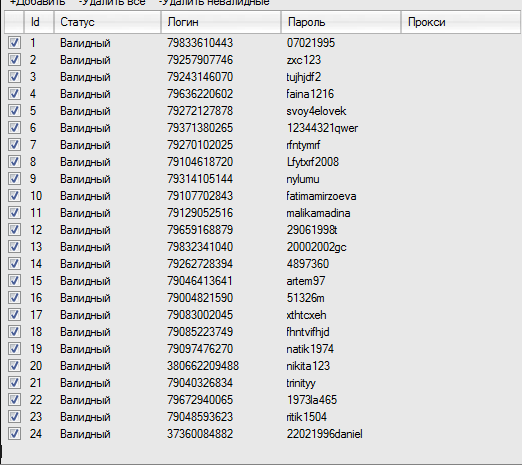This screenshot has height=468, width=522.
Task: Select the Валидный status cell in row 3
Action: (x=85, y=77)
